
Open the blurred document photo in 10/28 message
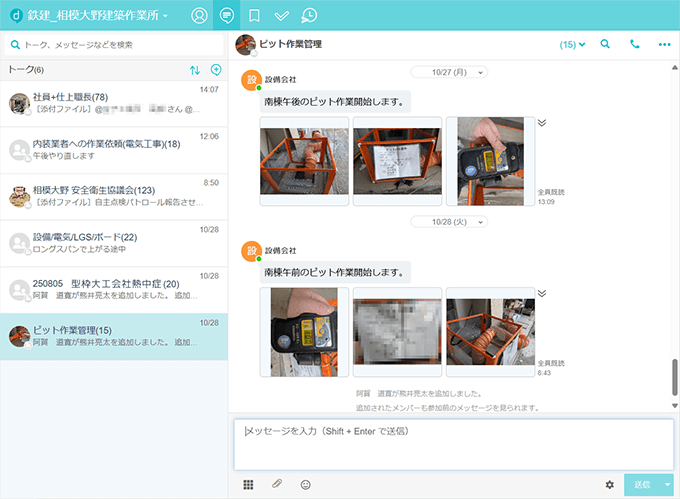pos(397,332)
